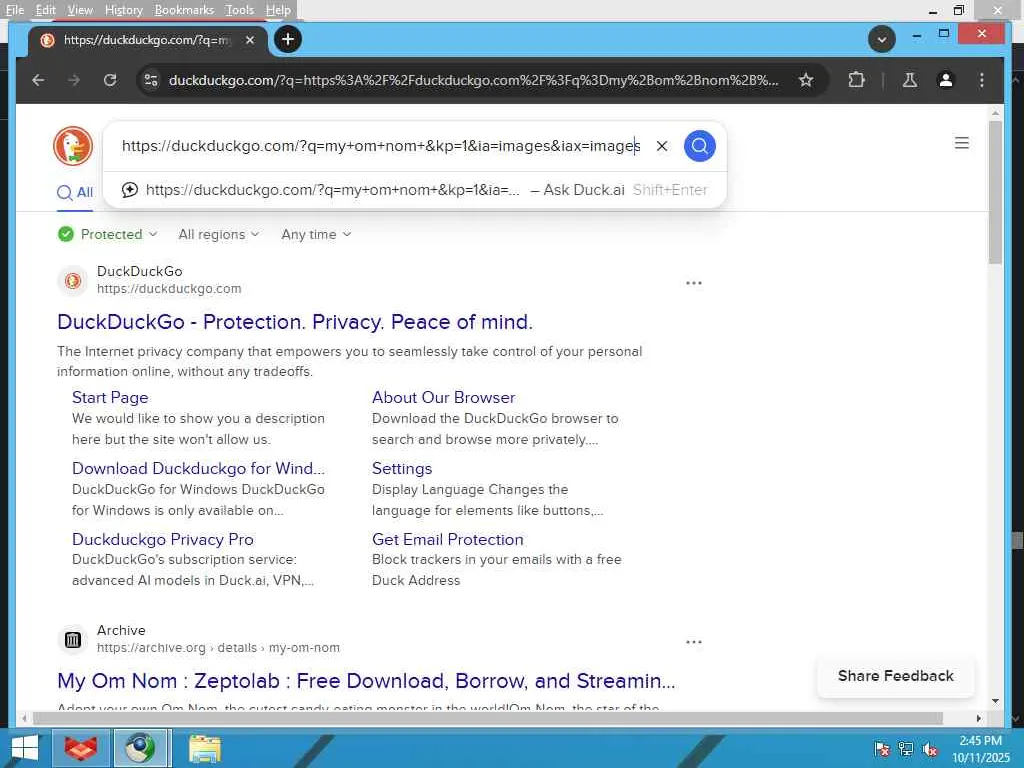Select the Ask Duck.ai suggestion row
This screenshot has width=1024, height=768.
415,190
